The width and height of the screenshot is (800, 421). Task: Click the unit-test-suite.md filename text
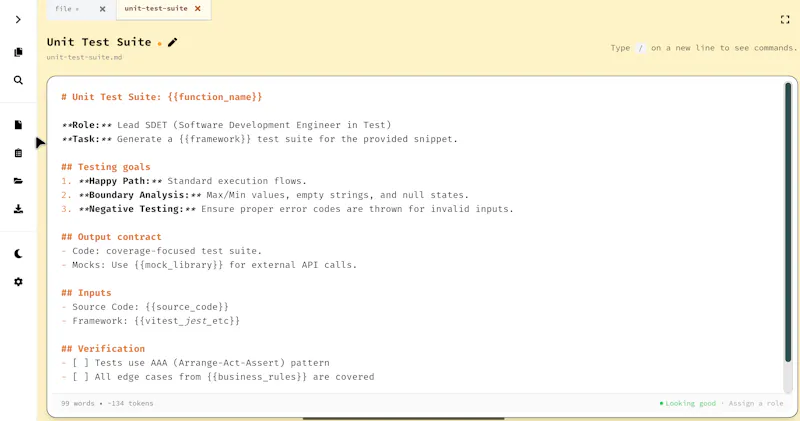pos(84,57)
